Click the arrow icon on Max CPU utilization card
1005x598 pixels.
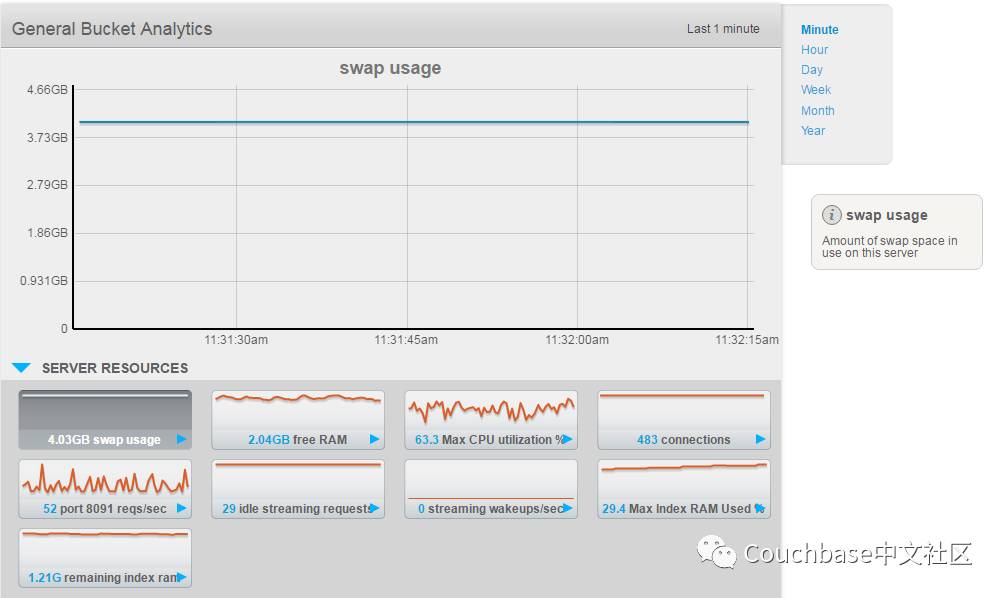[567, 439]
